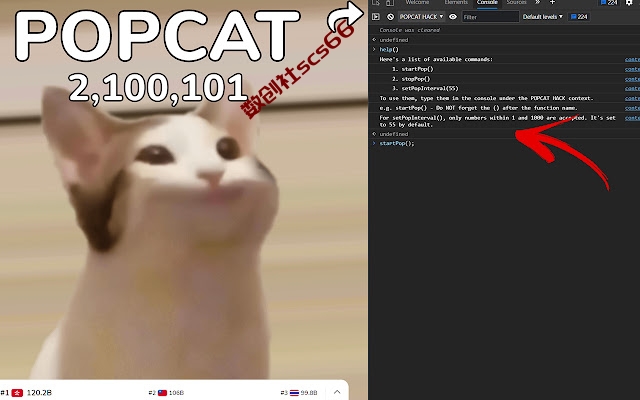Click the 224 issues counter beside Default levels
640x400 pixels.
(x=578, y=17)
